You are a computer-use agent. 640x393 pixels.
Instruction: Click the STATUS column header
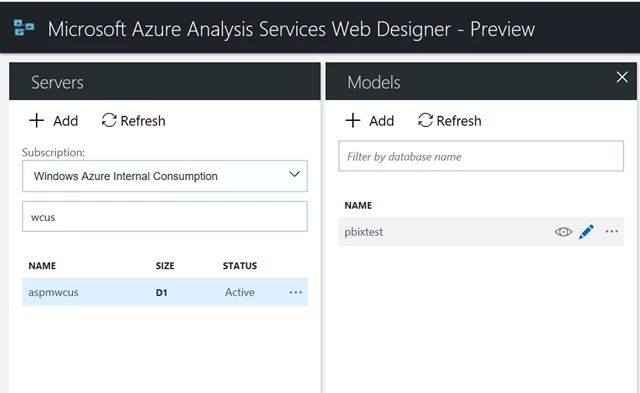pyautogui.click(x=240, y=266)
